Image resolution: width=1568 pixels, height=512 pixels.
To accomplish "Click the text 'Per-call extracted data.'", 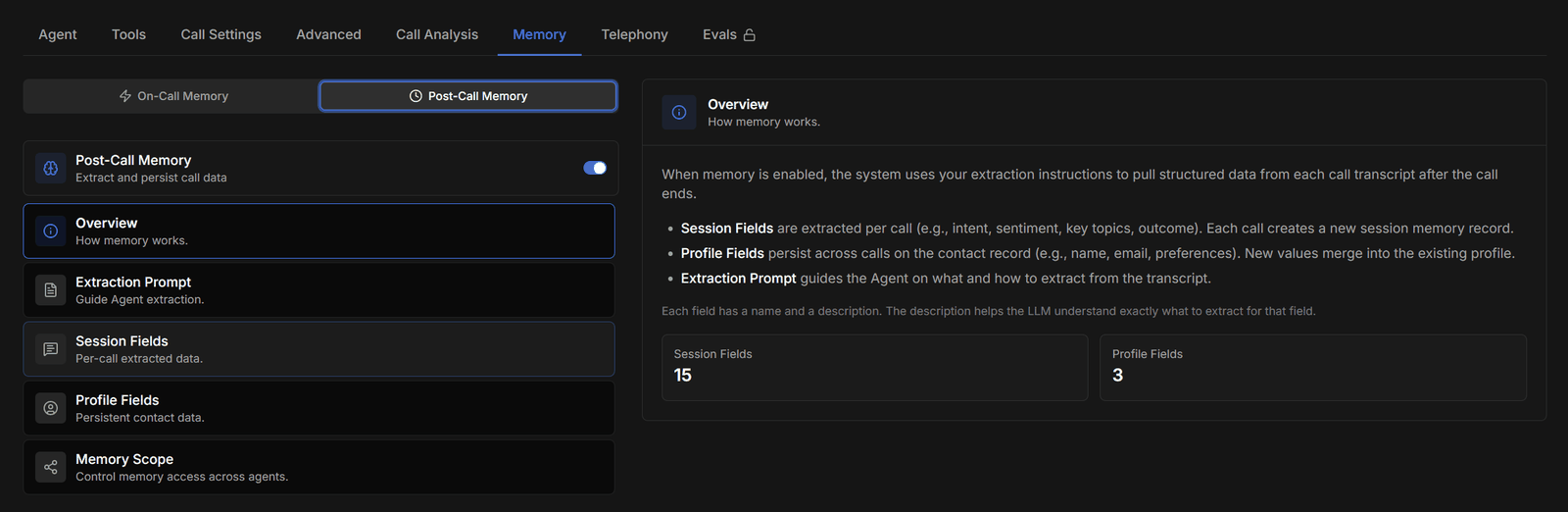I will pos(139,359).
